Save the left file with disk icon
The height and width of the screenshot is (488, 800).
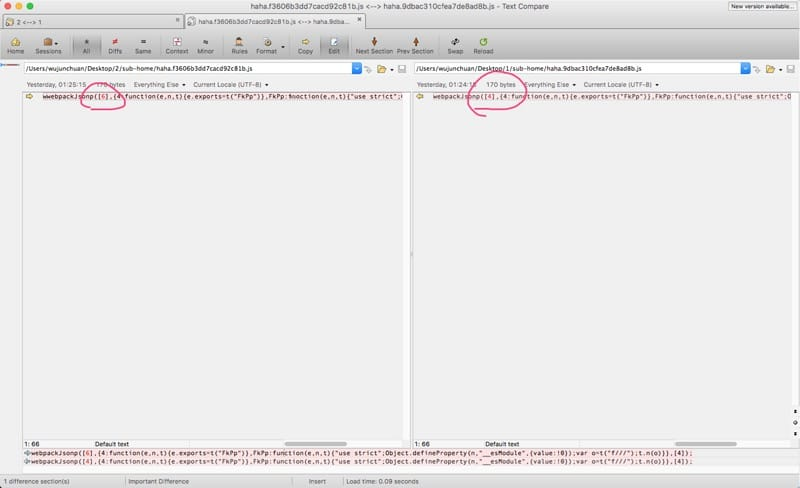[x=402, y=69]
